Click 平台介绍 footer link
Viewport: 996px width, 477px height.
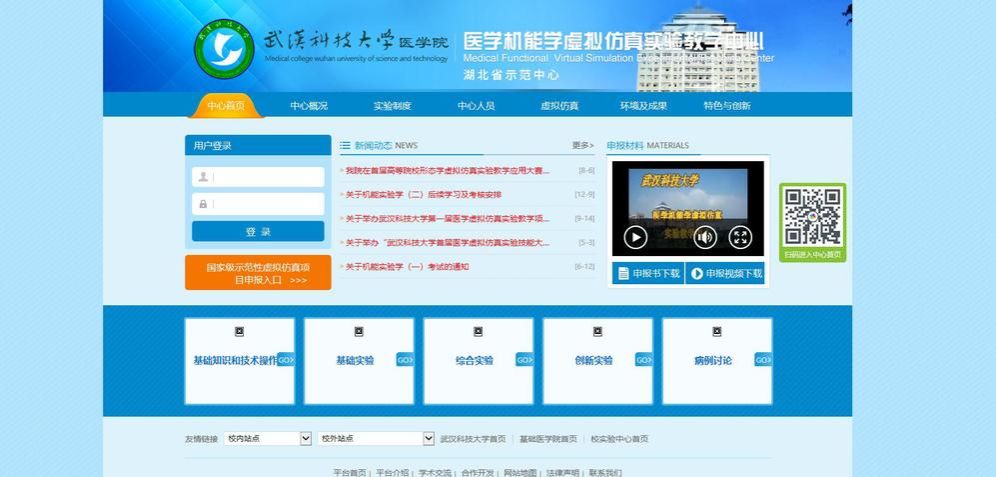[x=393, y=473]
